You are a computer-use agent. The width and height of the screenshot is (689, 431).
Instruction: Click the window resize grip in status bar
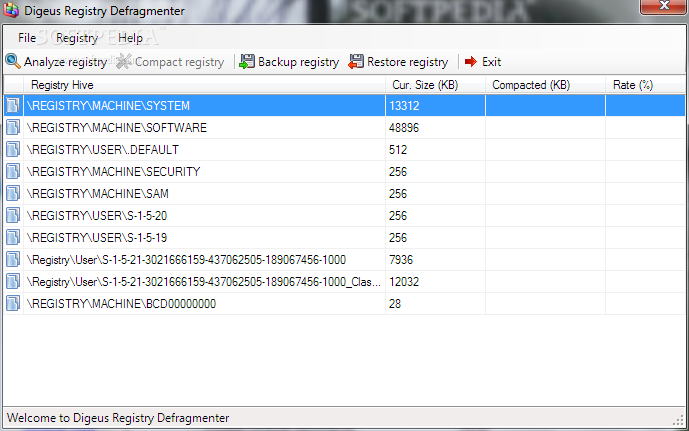678,420
